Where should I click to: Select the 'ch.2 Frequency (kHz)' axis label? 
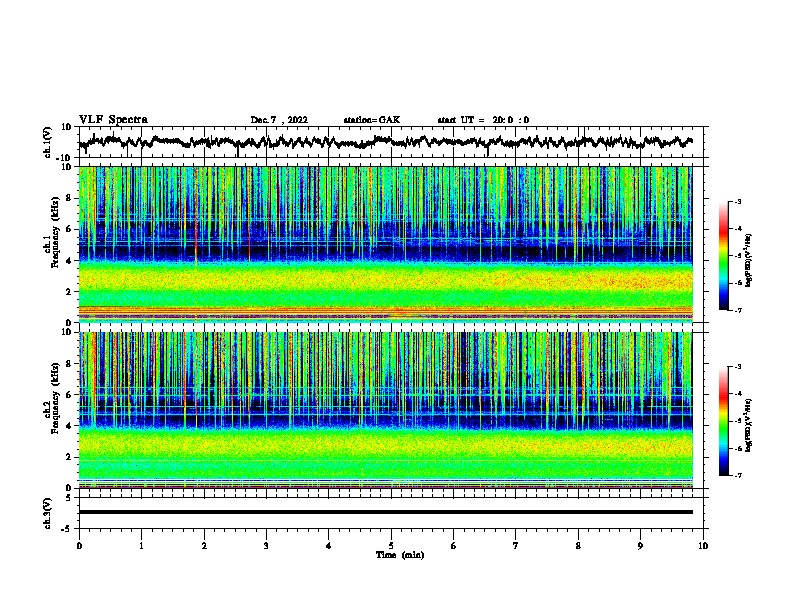point(52,398)
